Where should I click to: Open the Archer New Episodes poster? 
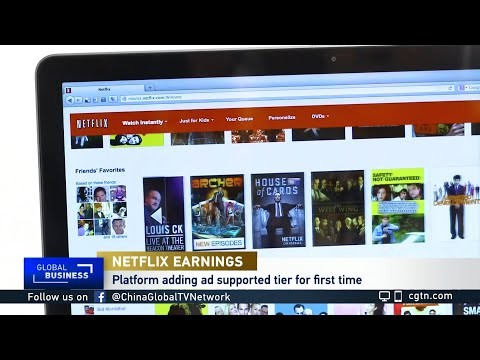click(218, 212)
